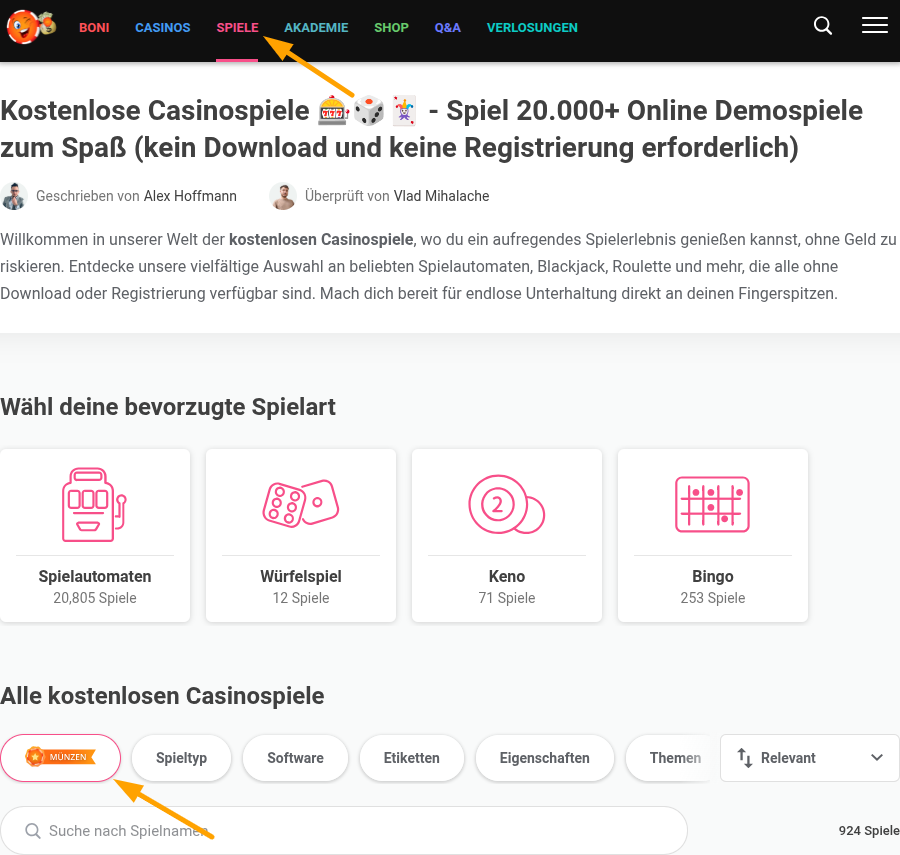Image resolution: width=900 pixels, height=855 pixels.
Task: Click the '253 Spiele' count text
Action: (712, 598)
